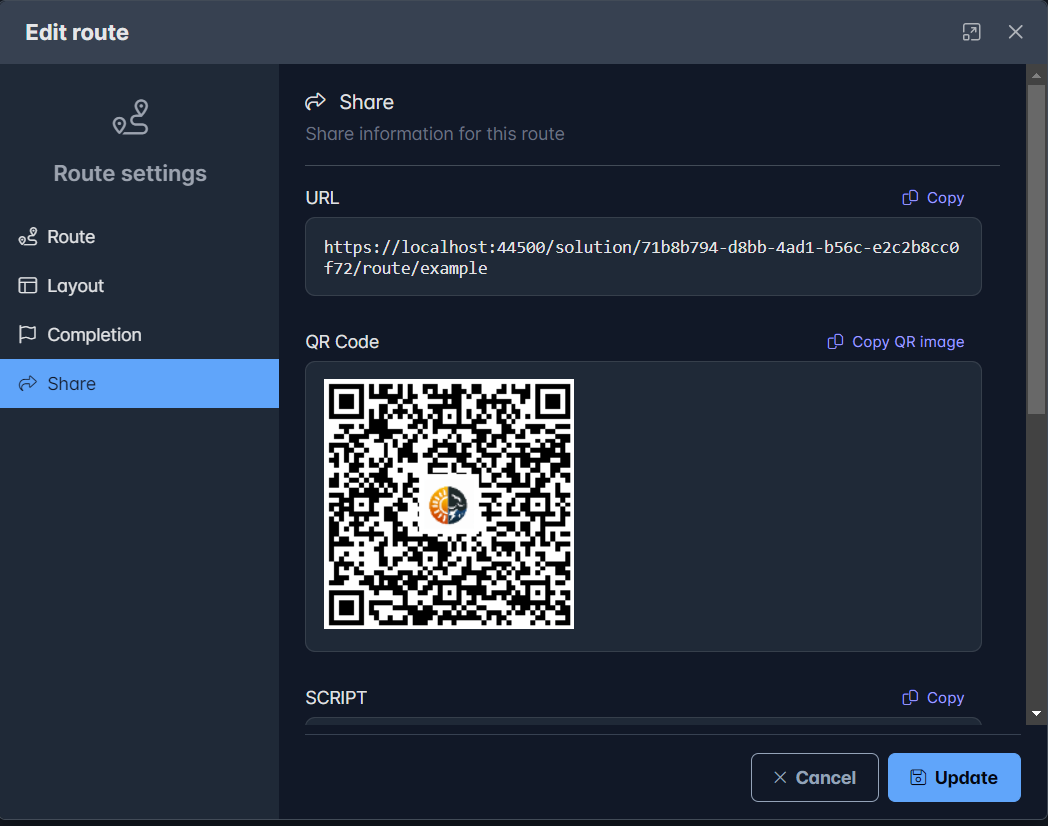Viewport: 1048px width, 826px height.
Task: Click the copy icon beside the SCRIPT Copy
Action: click(910, 698)
